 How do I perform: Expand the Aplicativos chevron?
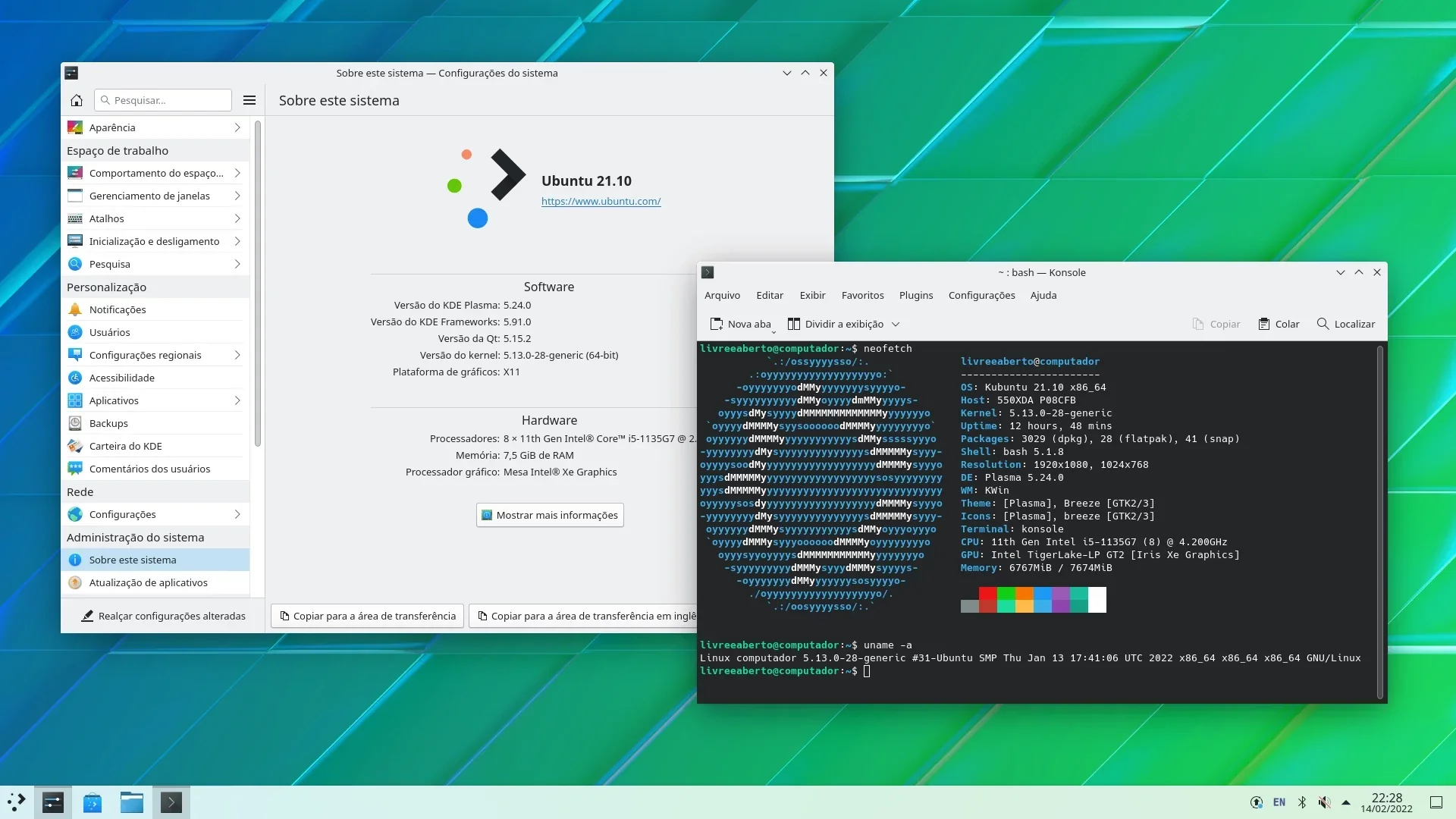(237, 400)
